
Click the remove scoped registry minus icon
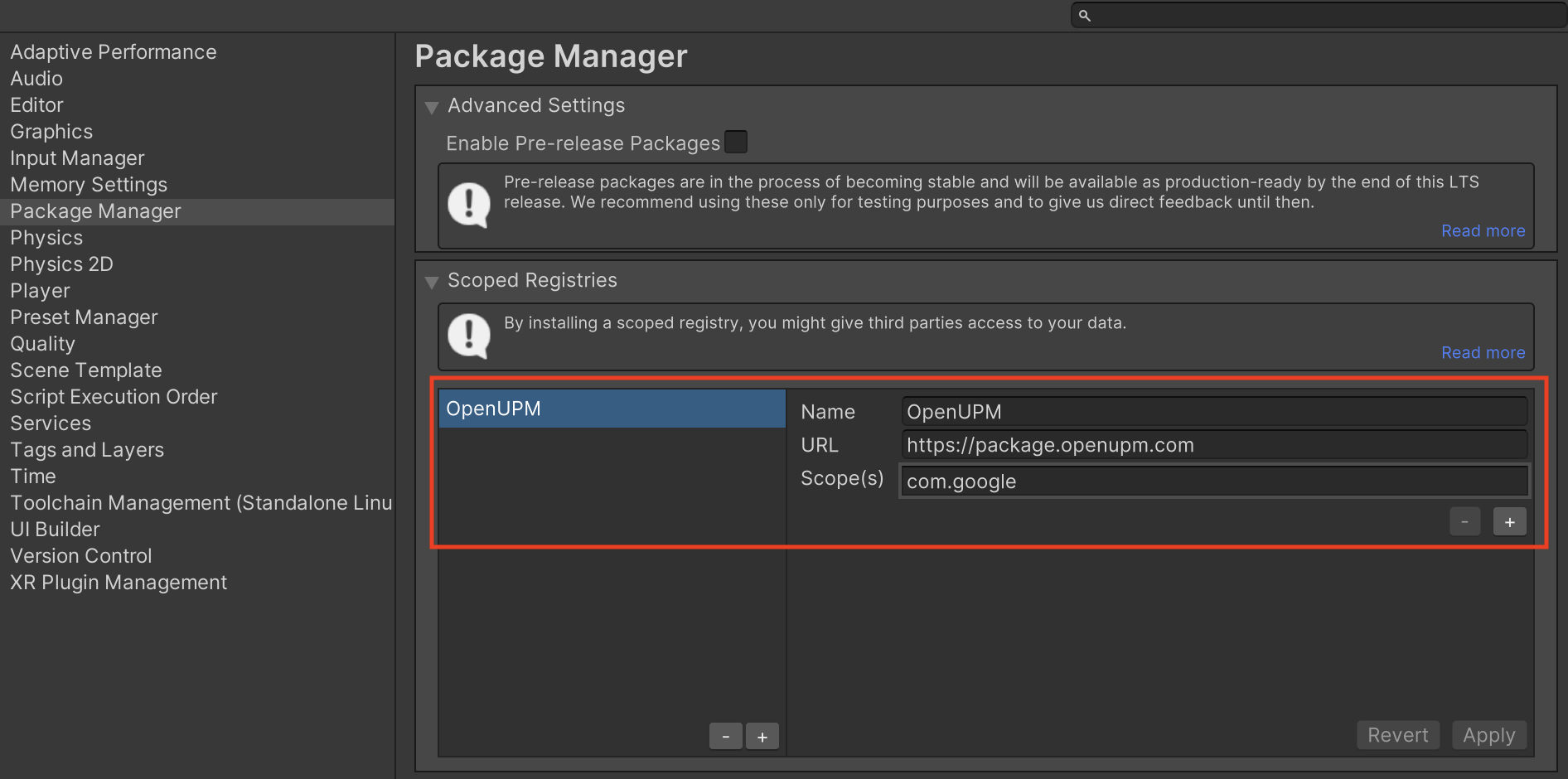click(x=725, y=736)
